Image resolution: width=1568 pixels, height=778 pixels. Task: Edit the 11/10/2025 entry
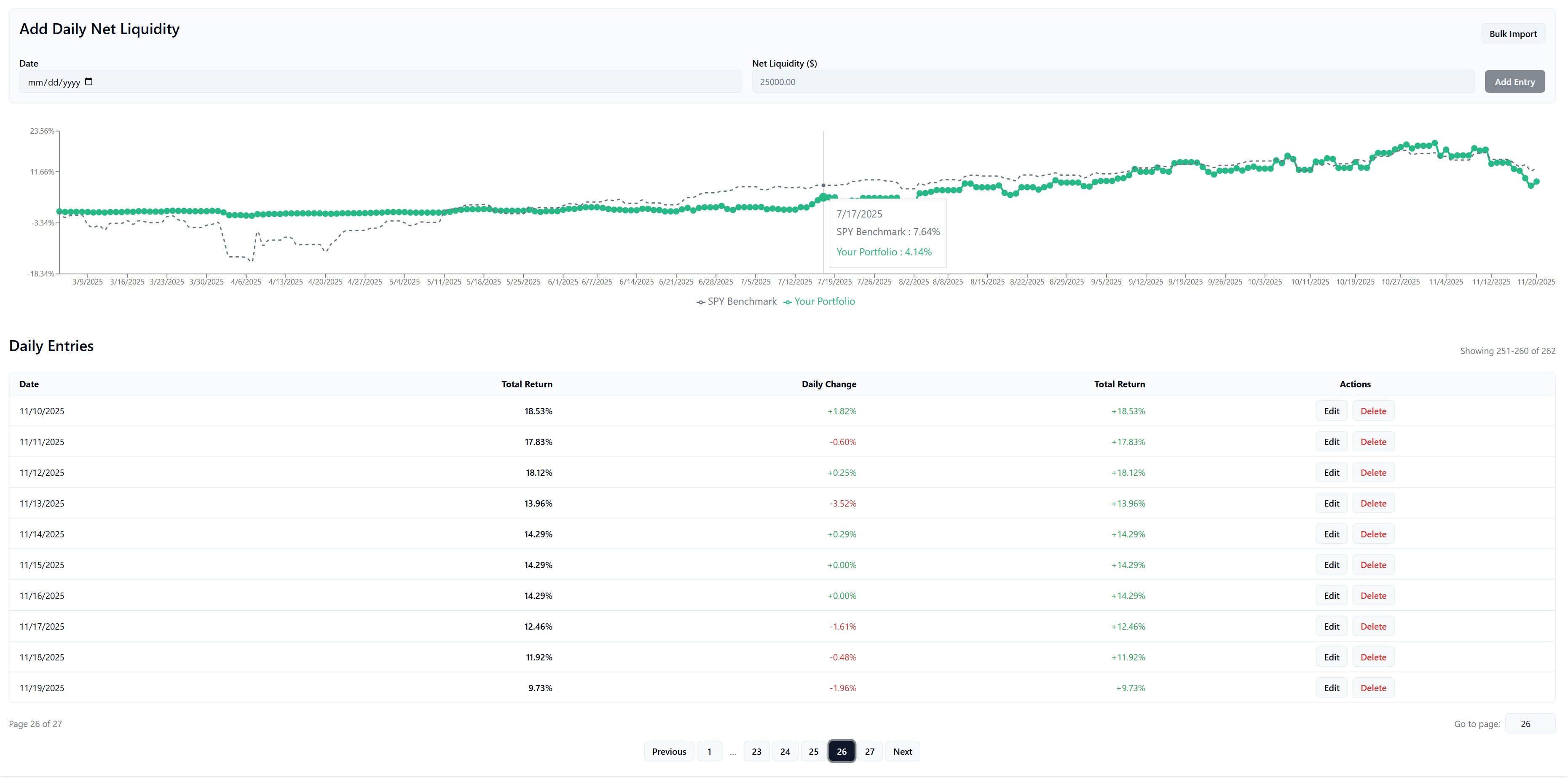(x=1331, y=411)
